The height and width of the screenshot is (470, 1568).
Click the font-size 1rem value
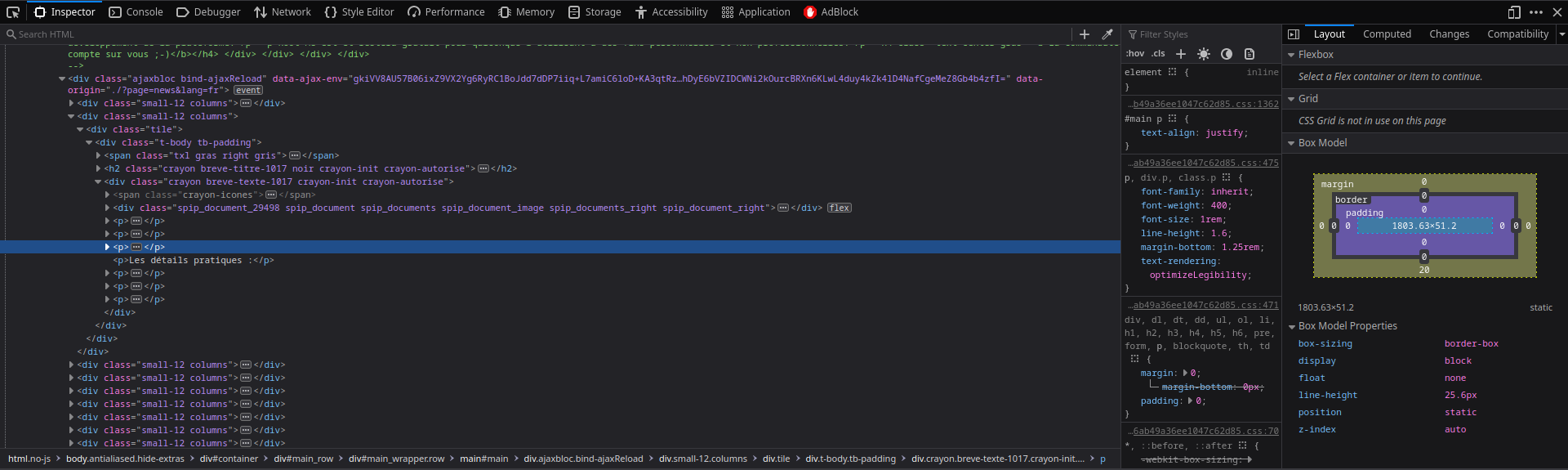tap(1211, 219)
